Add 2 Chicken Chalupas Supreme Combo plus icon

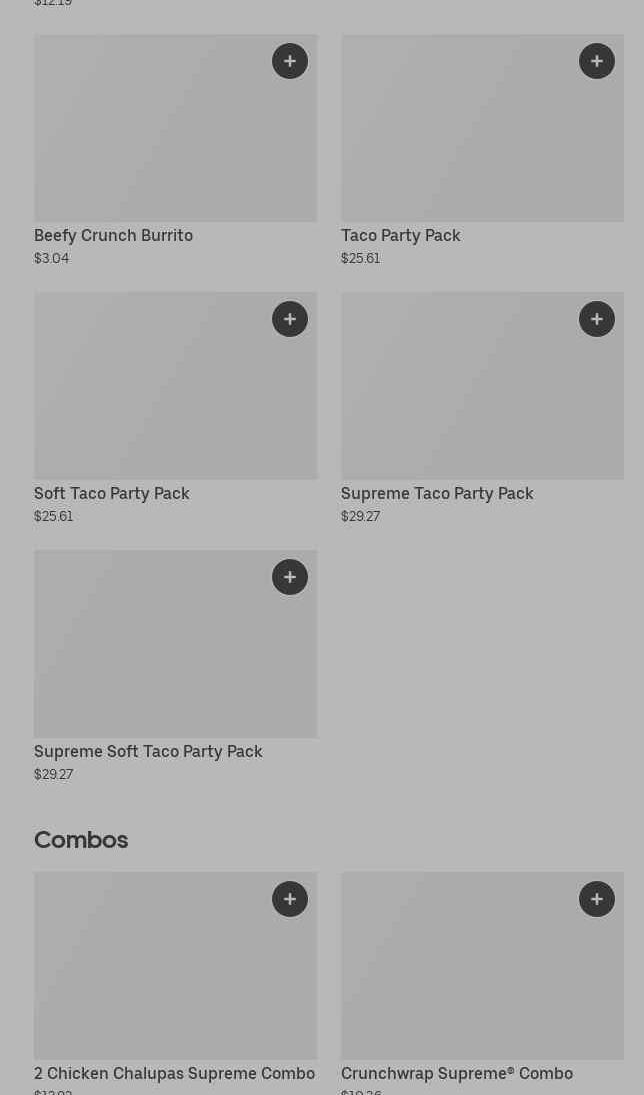[290, 899]
